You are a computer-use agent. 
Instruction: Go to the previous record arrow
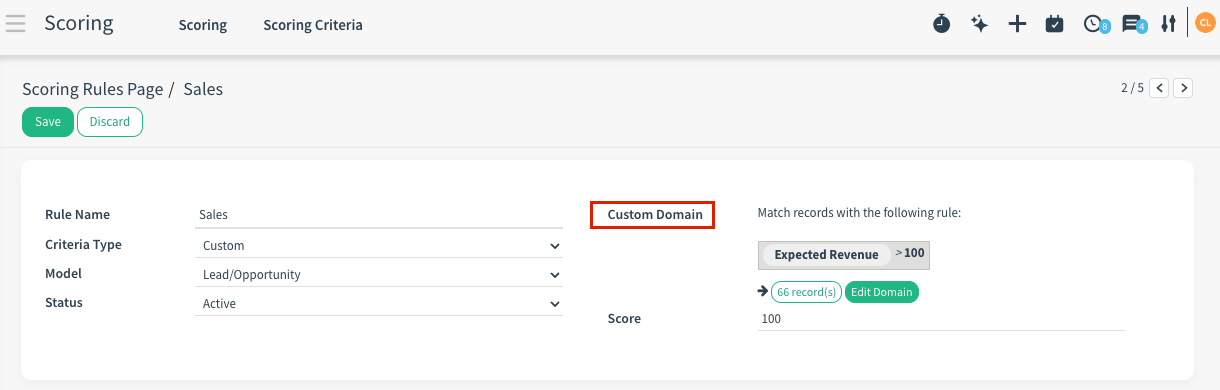(x=1159, y=88)
